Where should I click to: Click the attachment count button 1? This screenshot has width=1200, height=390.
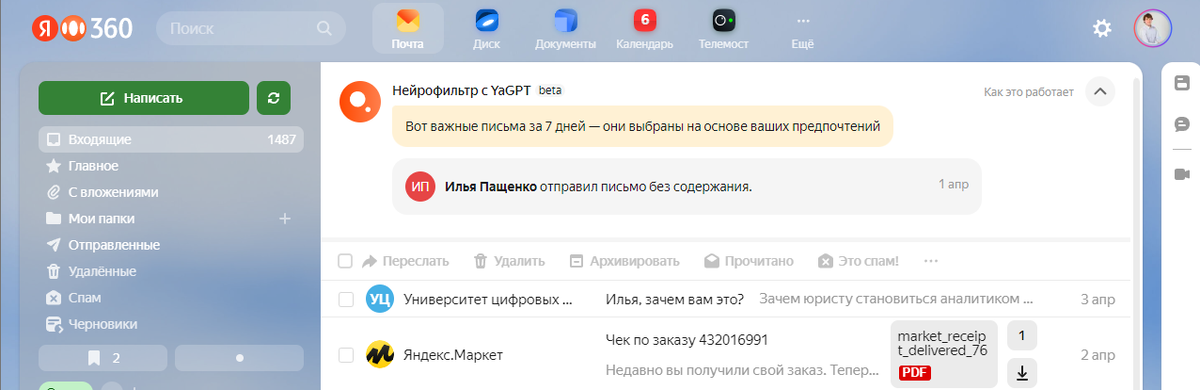coord(1021,335)
